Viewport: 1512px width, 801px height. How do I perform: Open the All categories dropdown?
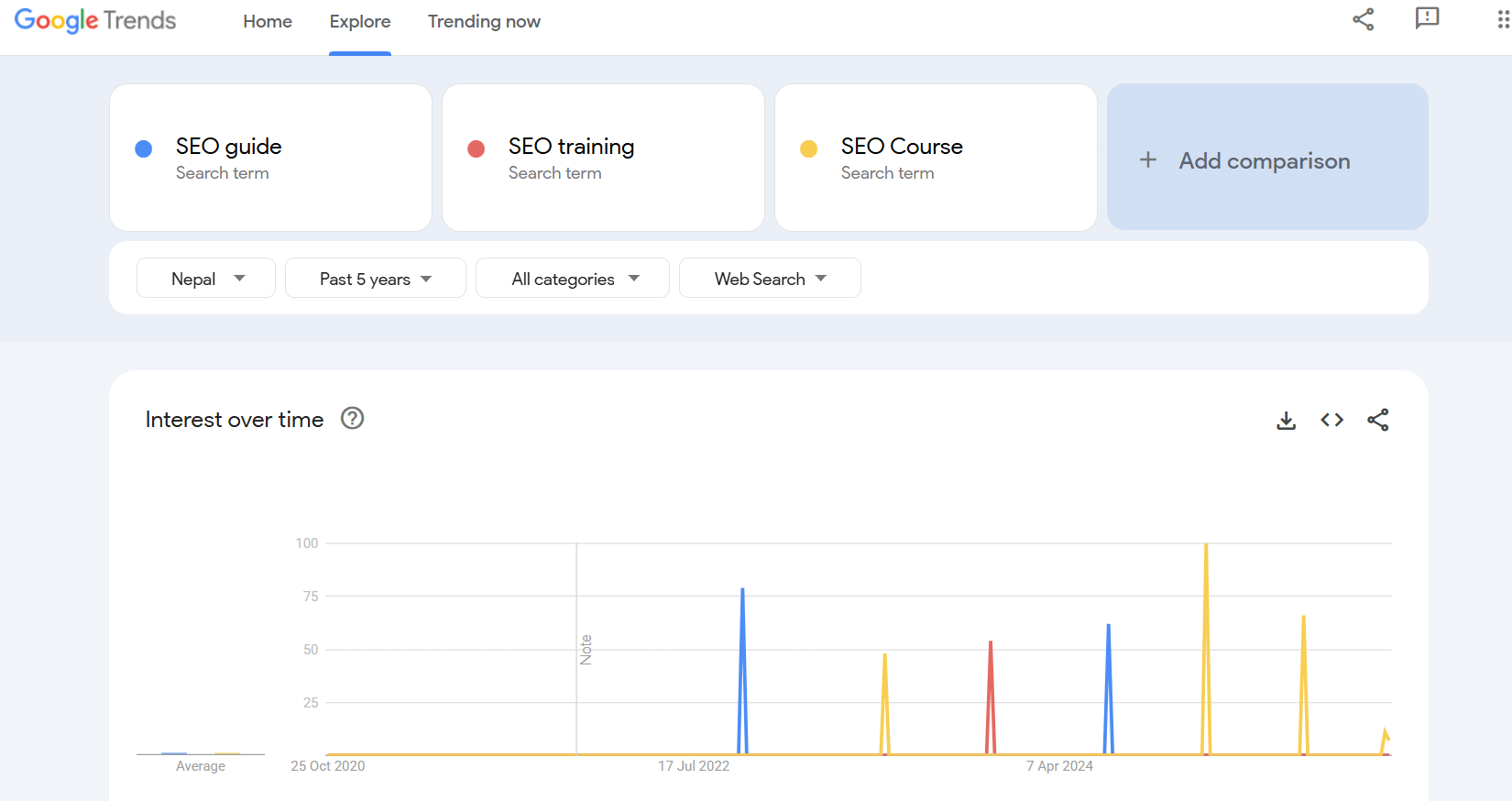coord(573,278)
